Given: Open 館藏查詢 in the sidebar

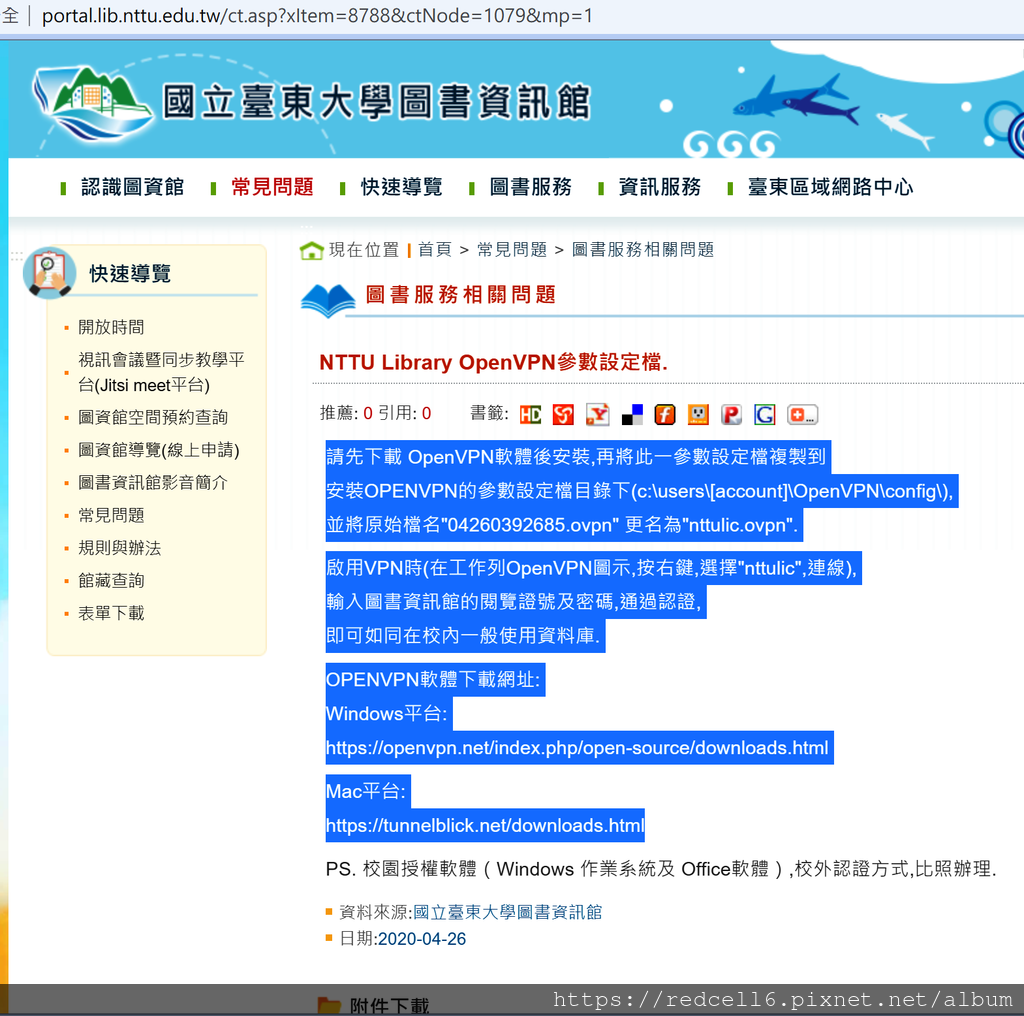Looking at the screenshot, I should click(111, 580).
